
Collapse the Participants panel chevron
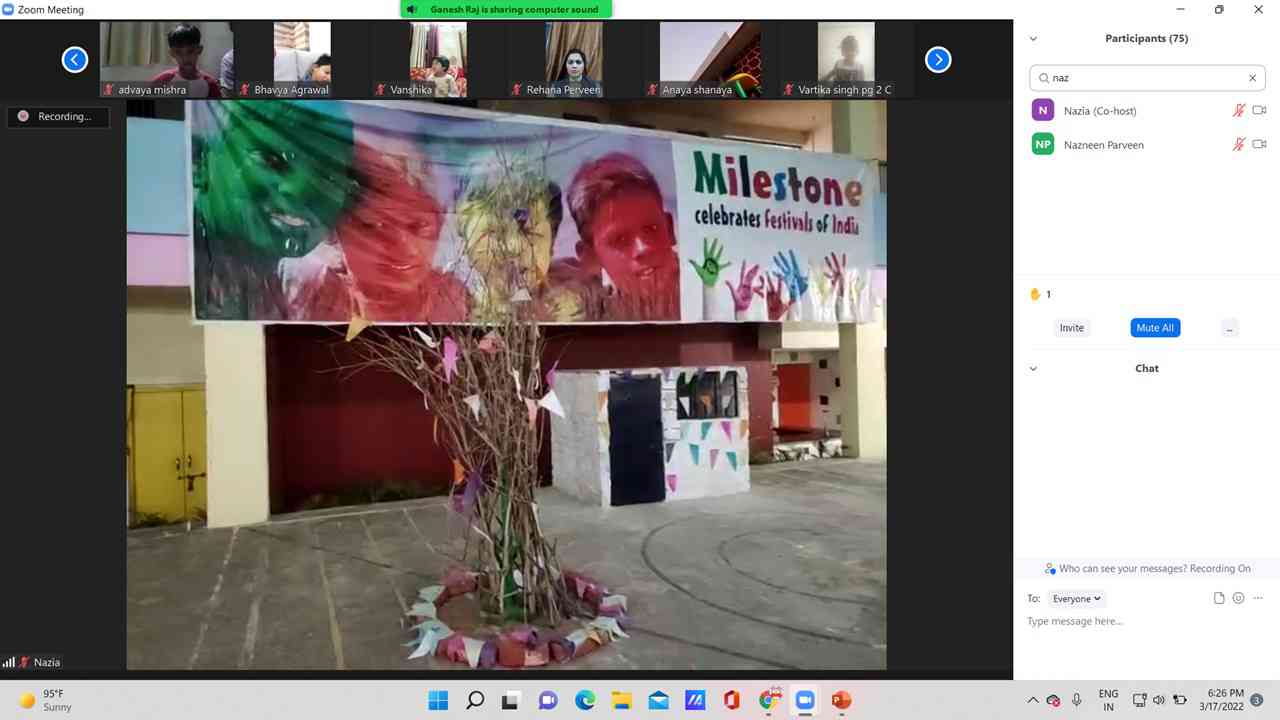(x=1033, y=38)
